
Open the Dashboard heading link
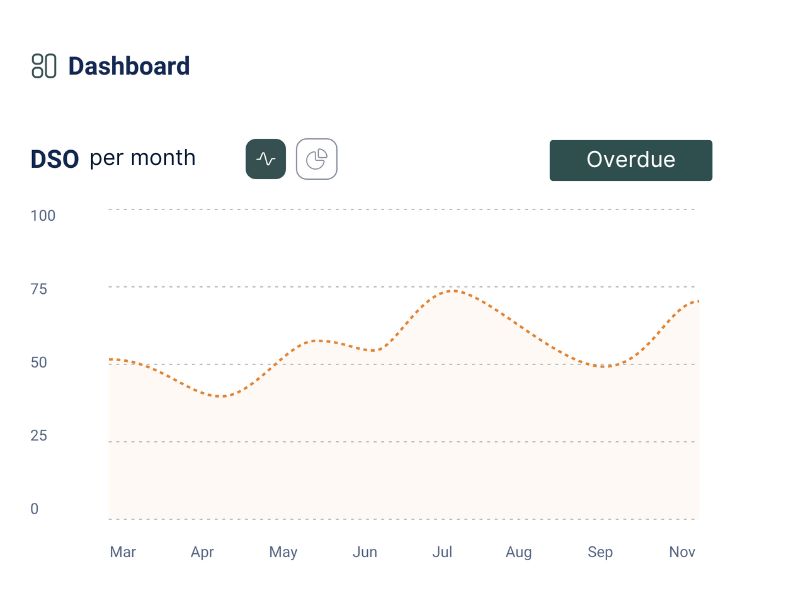[x=129, y=67]
